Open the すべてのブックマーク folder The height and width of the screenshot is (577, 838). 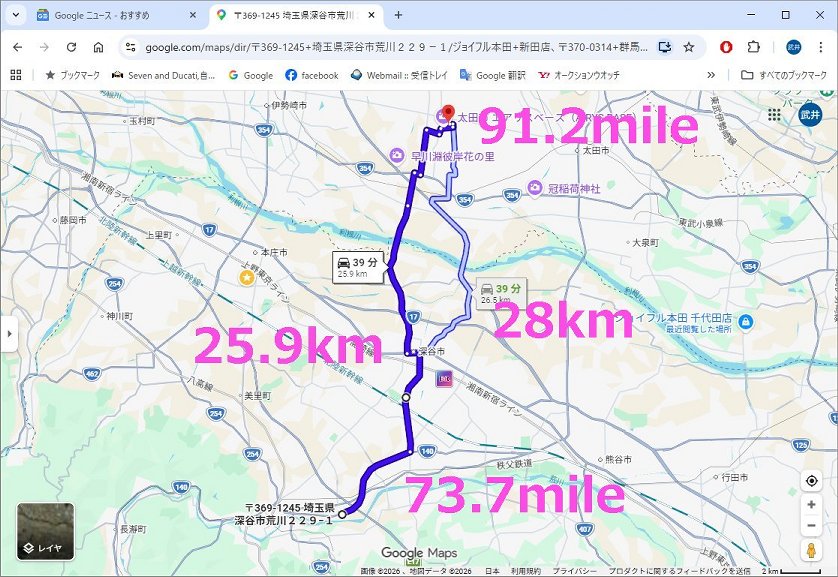coord(782,75)
